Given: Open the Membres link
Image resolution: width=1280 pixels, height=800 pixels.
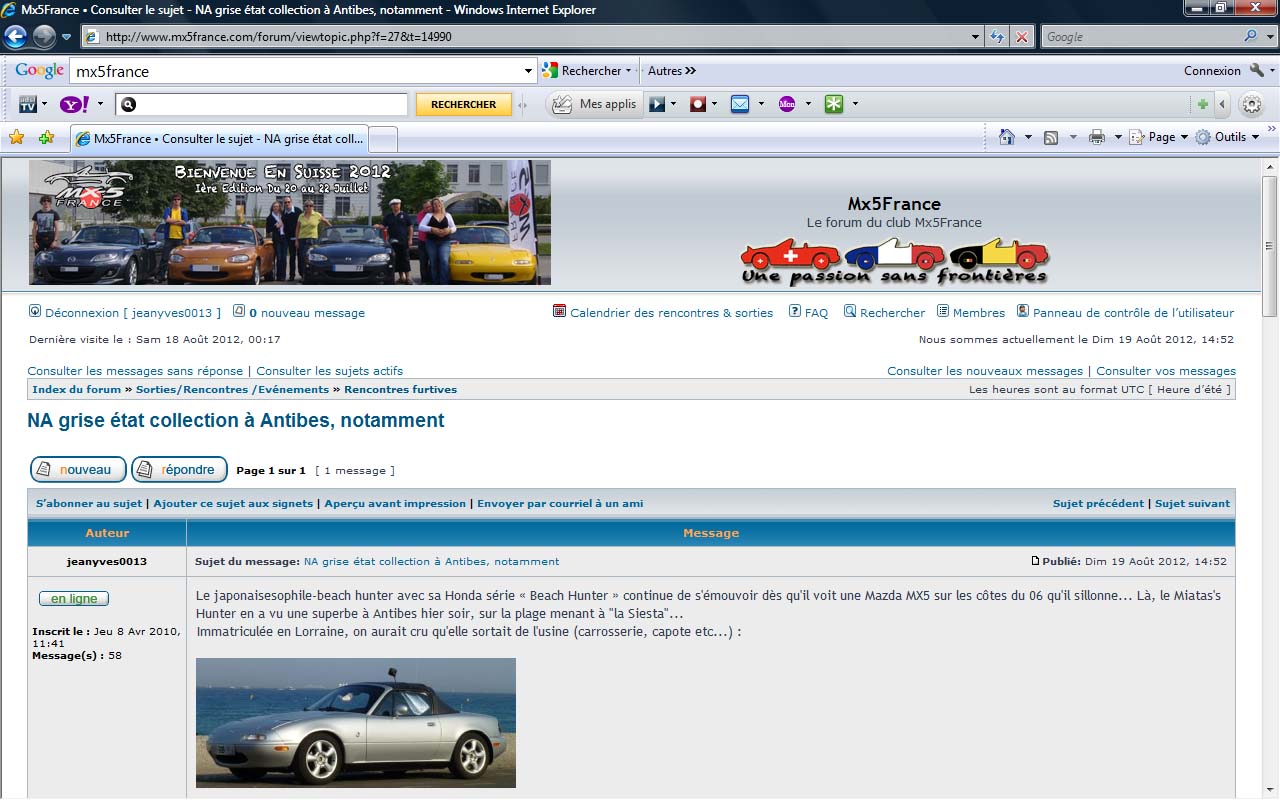Looking at the screenshot, I should [979, 313].
